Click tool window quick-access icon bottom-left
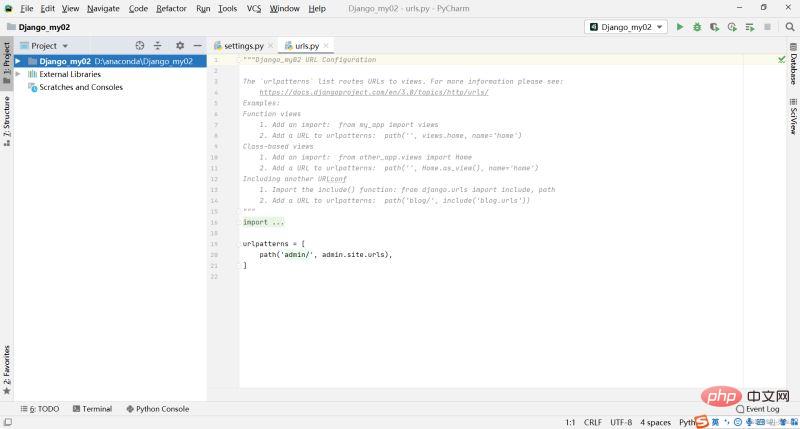The image size is (800, 429). coord(8,422)
